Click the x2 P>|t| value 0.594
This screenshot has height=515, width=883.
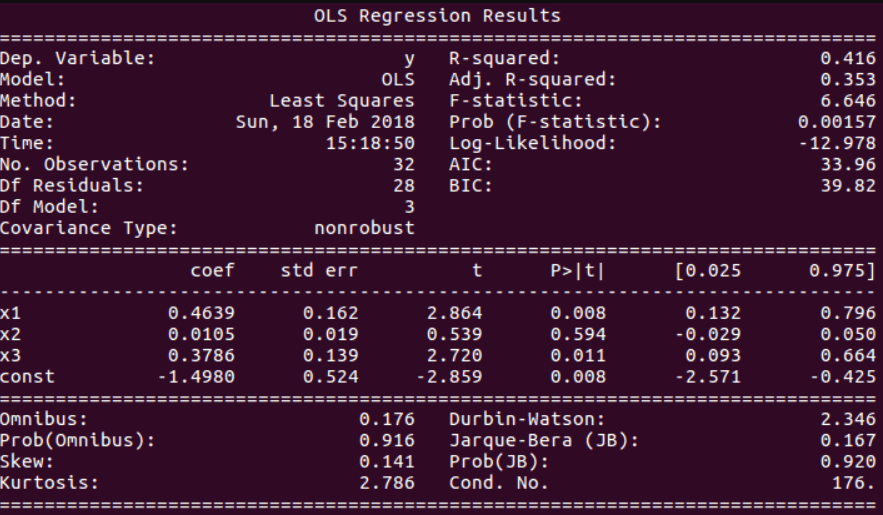click(578, 334)
